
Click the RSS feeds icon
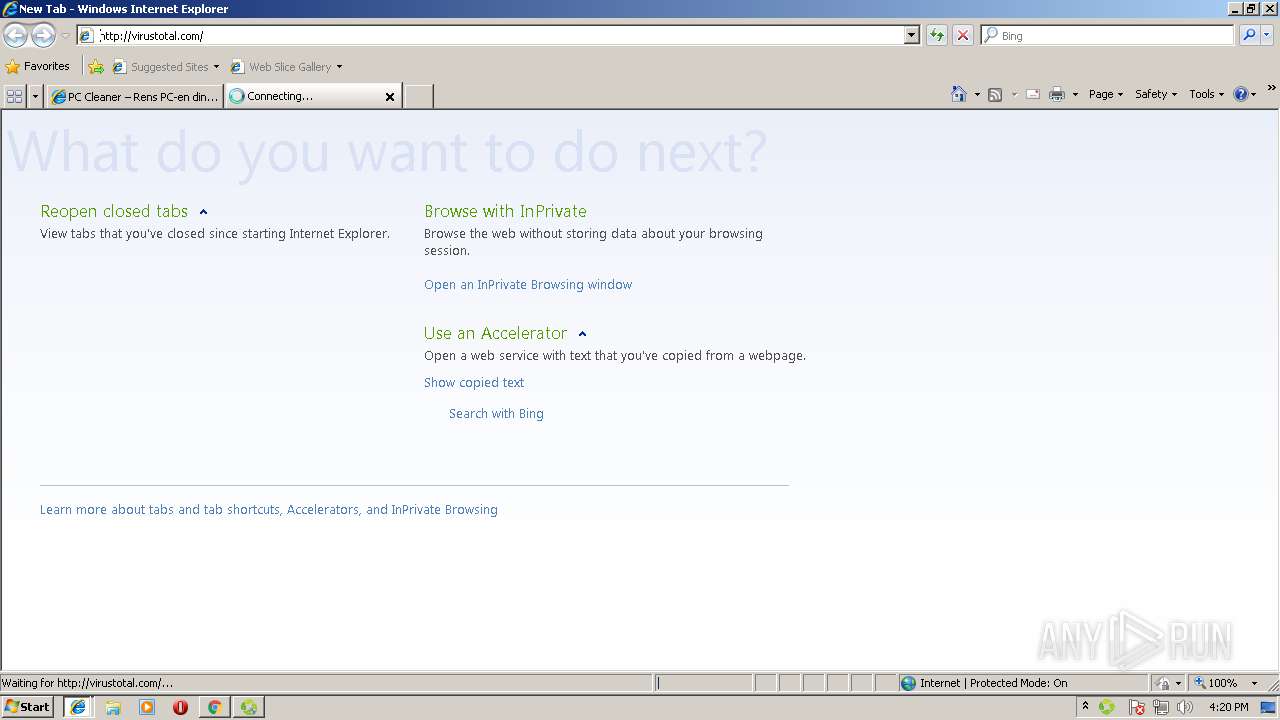click(995, 94)
